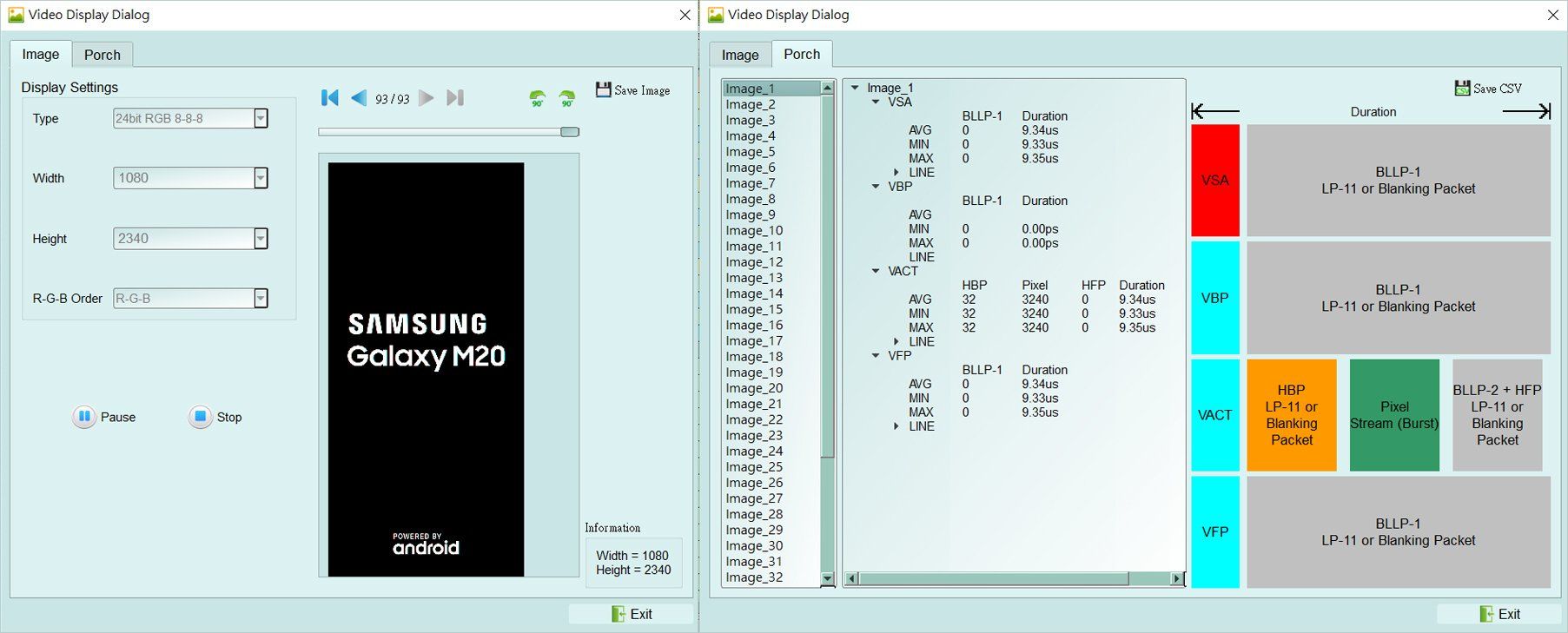Select Image_16 in the image list
The image size is (1568, 633).
tap(771, 325)
